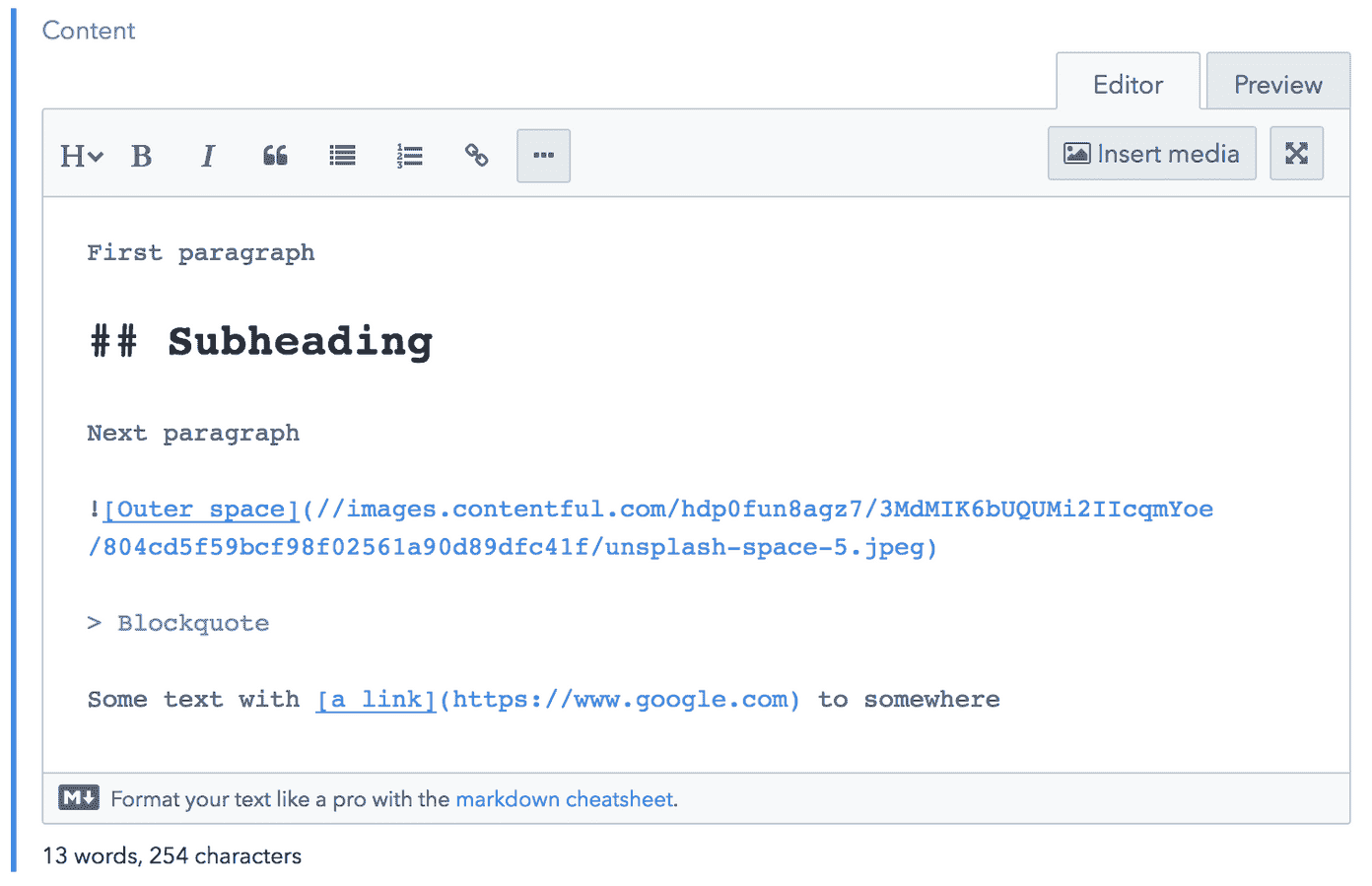Click the Markdown logo icon in footer
This screenshot has width=1372, height=886.
click(x=79, y=797)
